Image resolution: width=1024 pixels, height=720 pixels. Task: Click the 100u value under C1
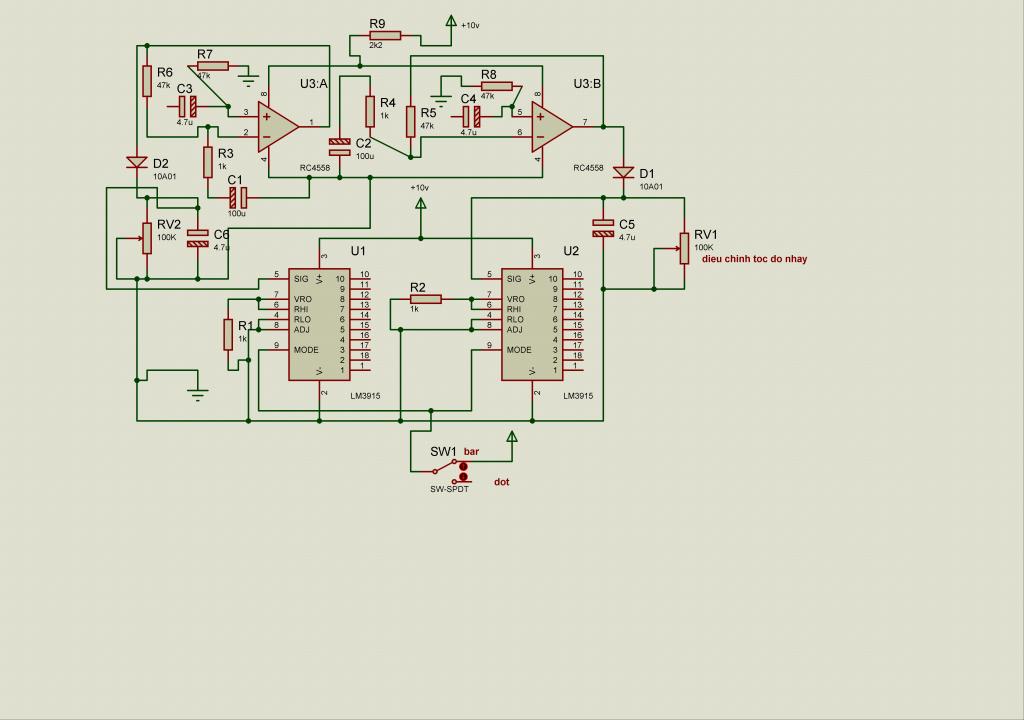[x=236, y=213]
